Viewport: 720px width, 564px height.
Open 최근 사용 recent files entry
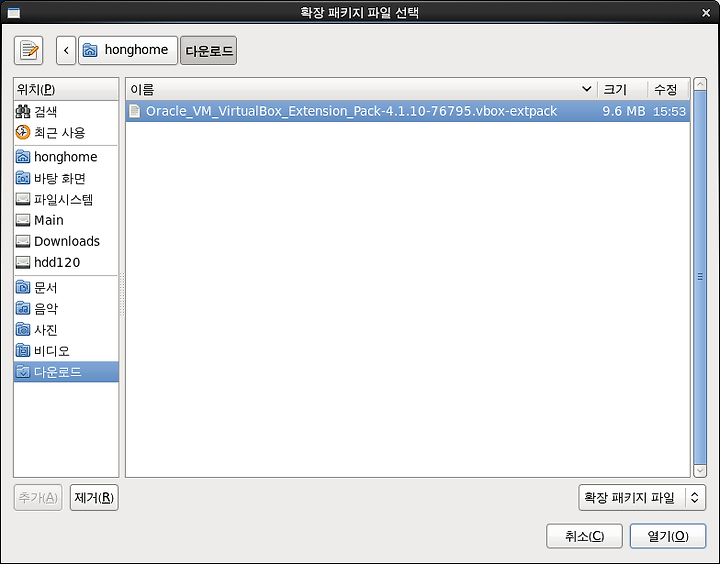(66, 132)
